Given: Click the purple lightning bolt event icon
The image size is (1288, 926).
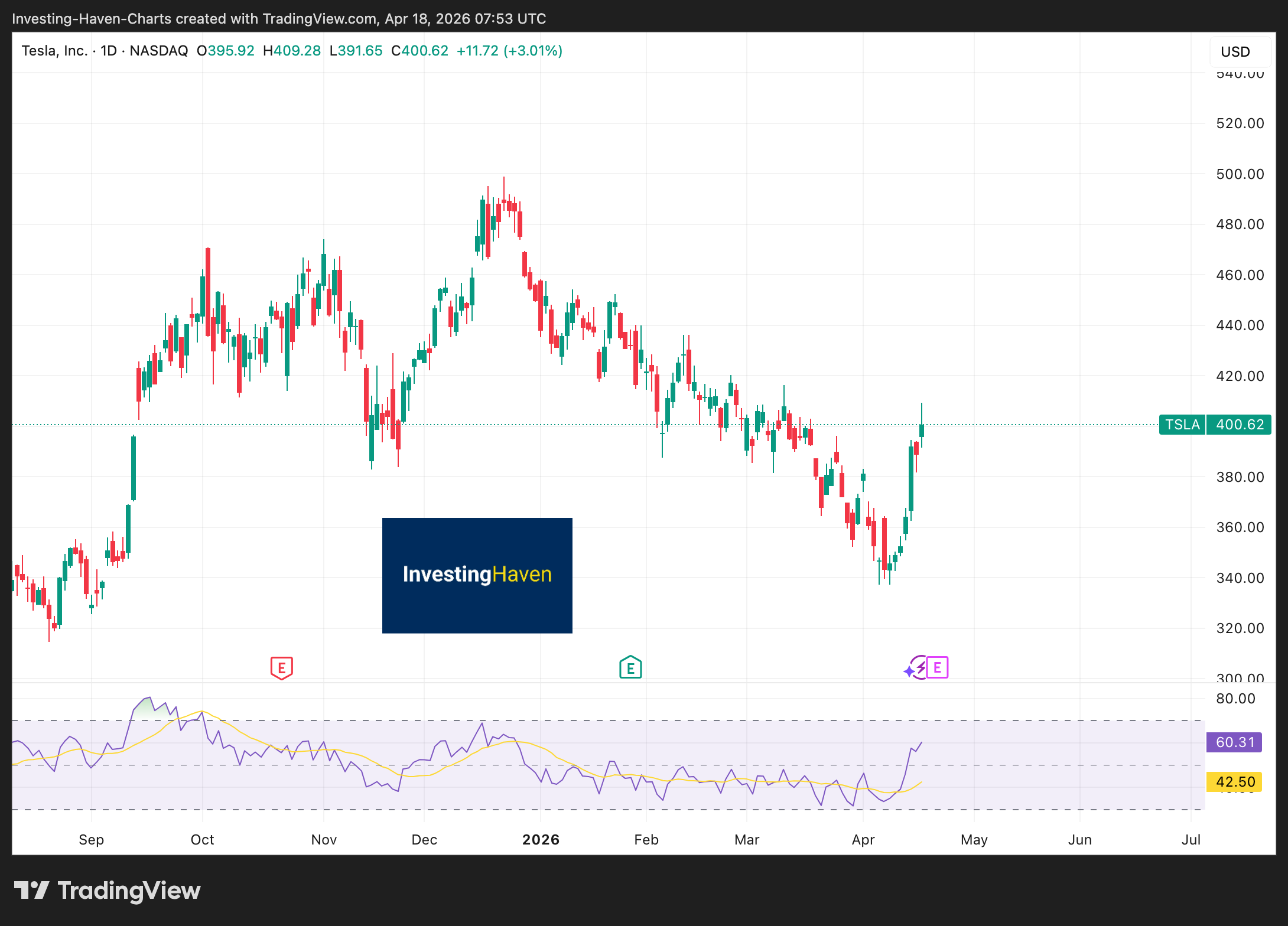Looking at the screenshot, I should (x=921, y=668).
